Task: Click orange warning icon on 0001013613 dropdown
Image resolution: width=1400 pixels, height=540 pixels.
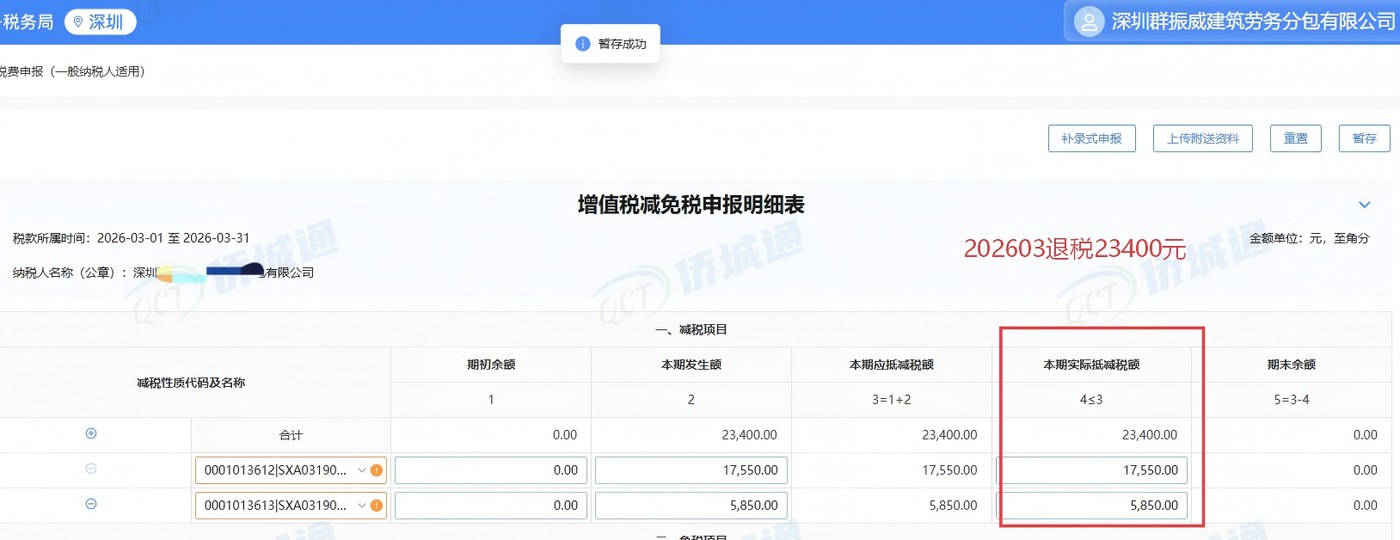Action: [377, 505]
